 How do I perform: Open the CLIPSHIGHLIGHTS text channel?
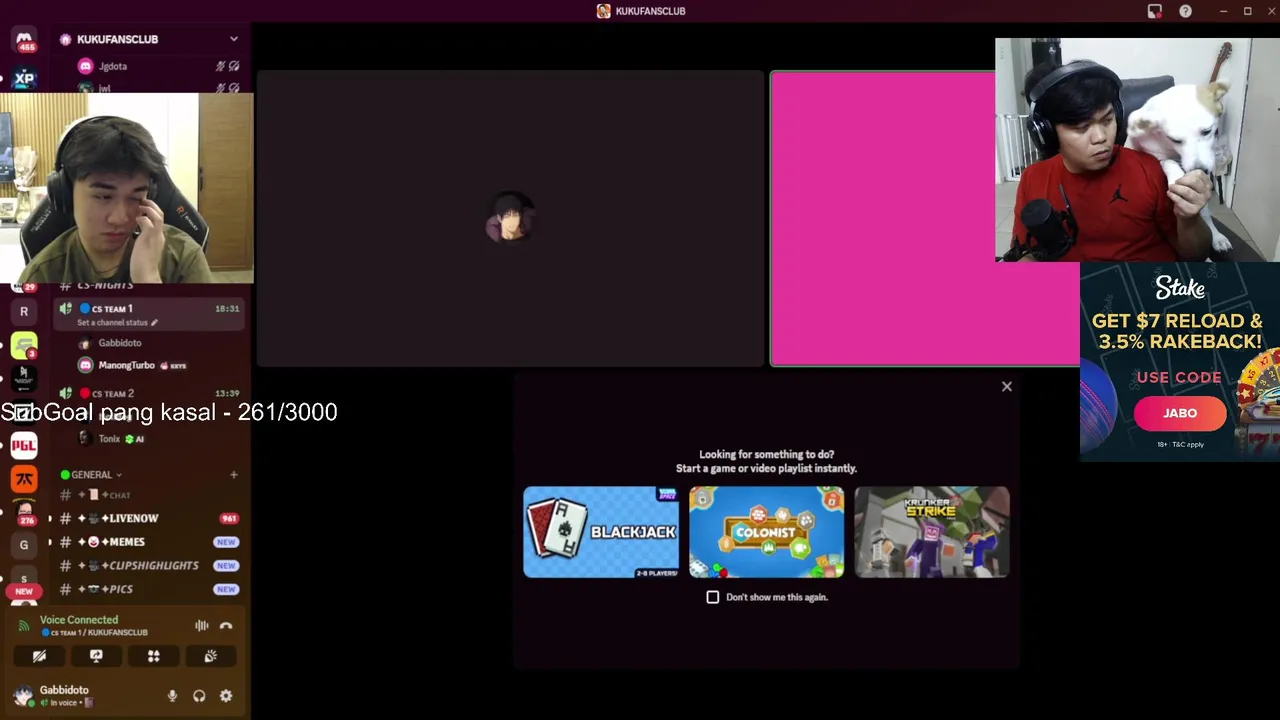[150, 566]
